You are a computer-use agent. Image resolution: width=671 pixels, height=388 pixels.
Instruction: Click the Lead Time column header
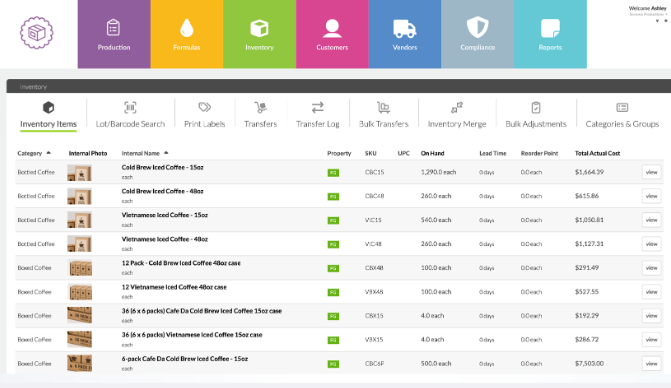tap(493, 153)
